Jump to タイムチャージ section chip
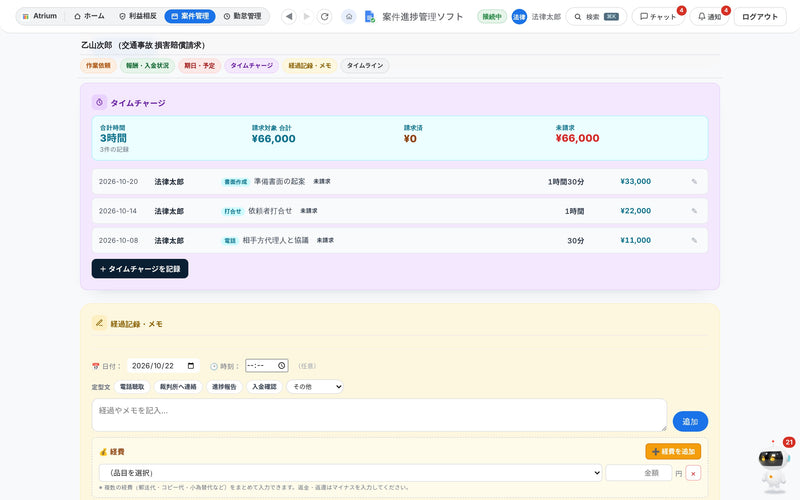Screen dimensions: 800x500 252,66
